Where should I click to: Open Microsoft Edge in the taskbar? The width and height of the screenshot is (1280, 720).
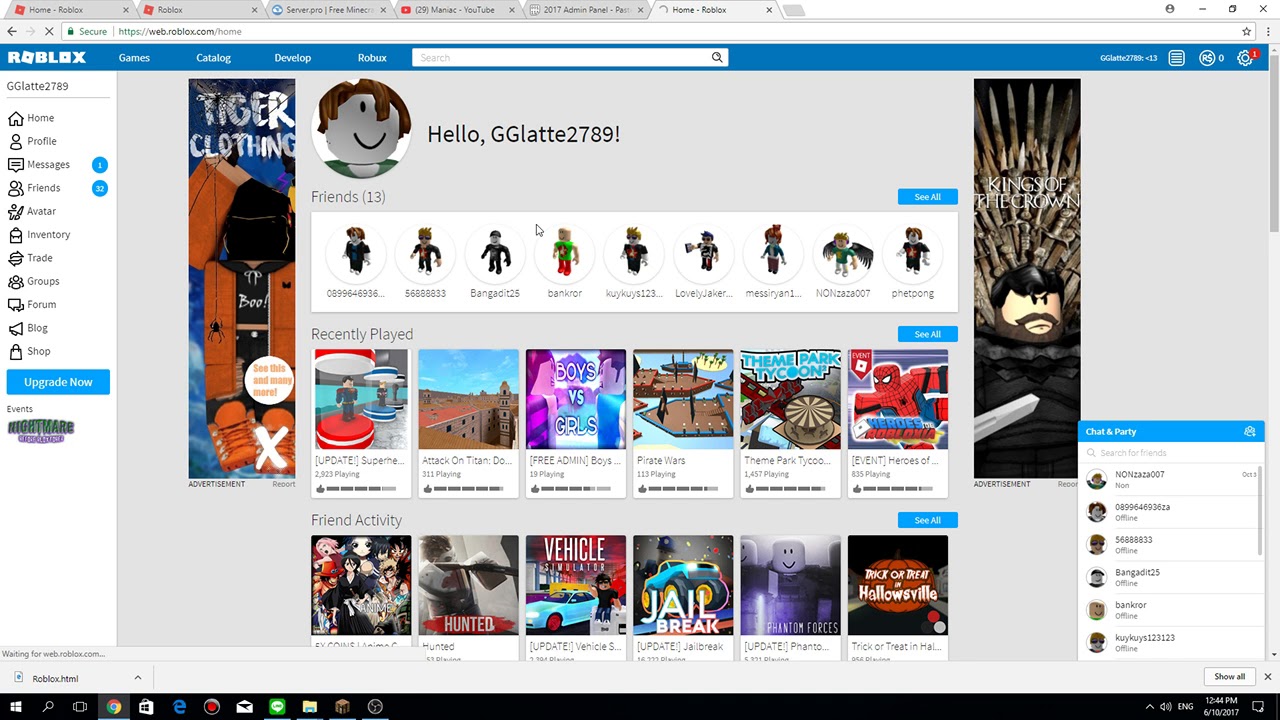[x=179, y=707]
